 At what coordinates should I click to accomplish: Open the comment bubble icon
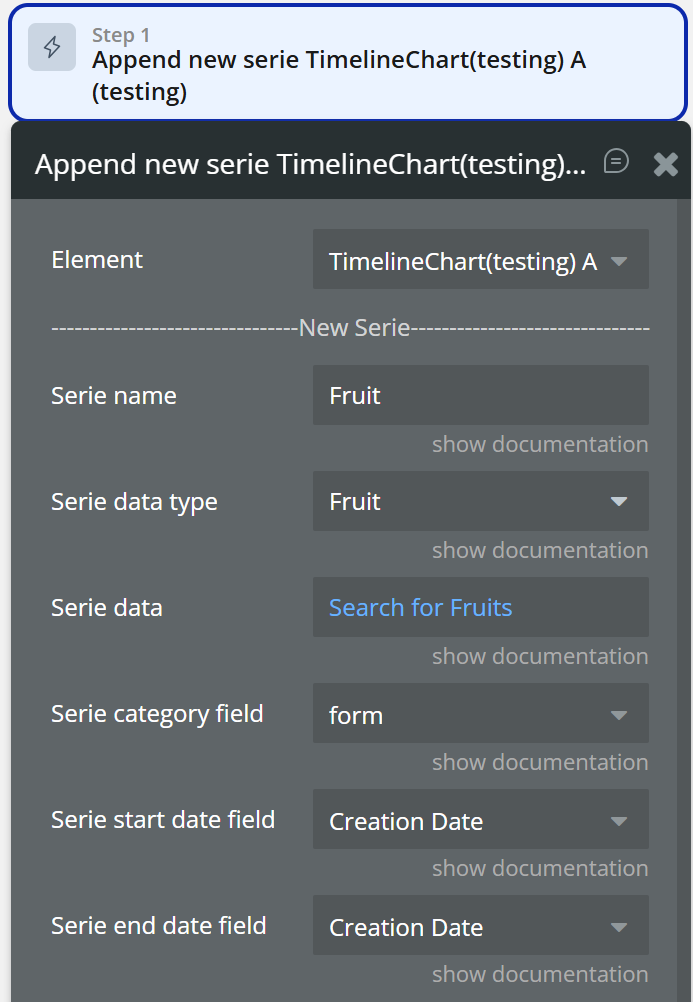click(x=617, y=162)
